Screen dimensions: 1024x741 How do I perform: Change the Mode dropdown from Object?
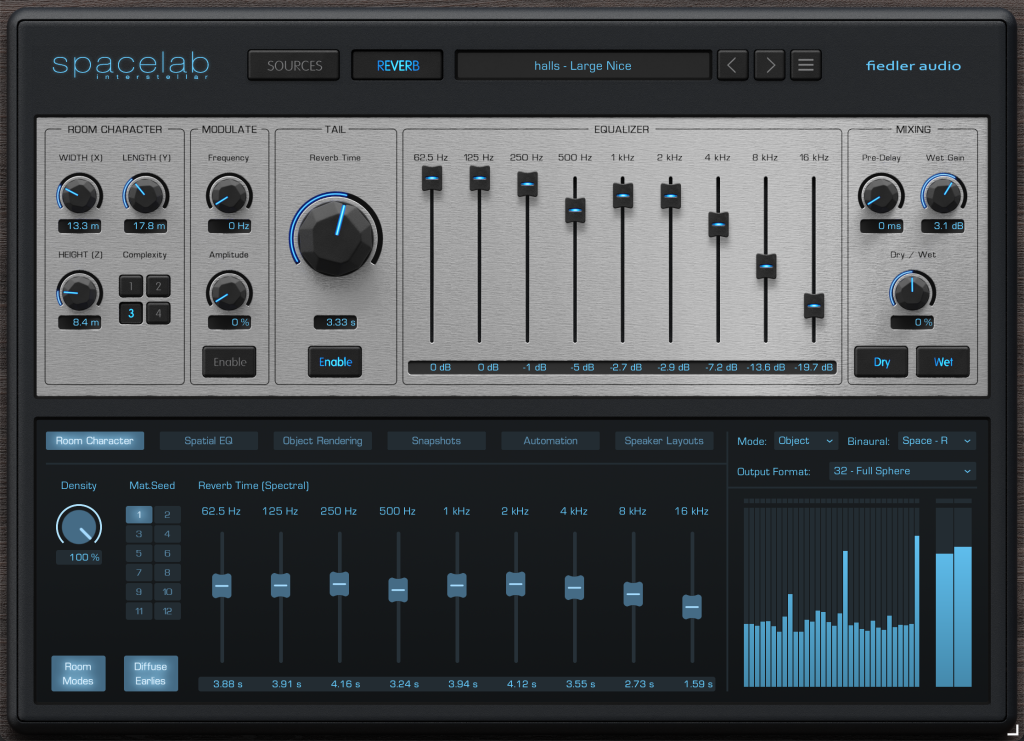[805, 440]
